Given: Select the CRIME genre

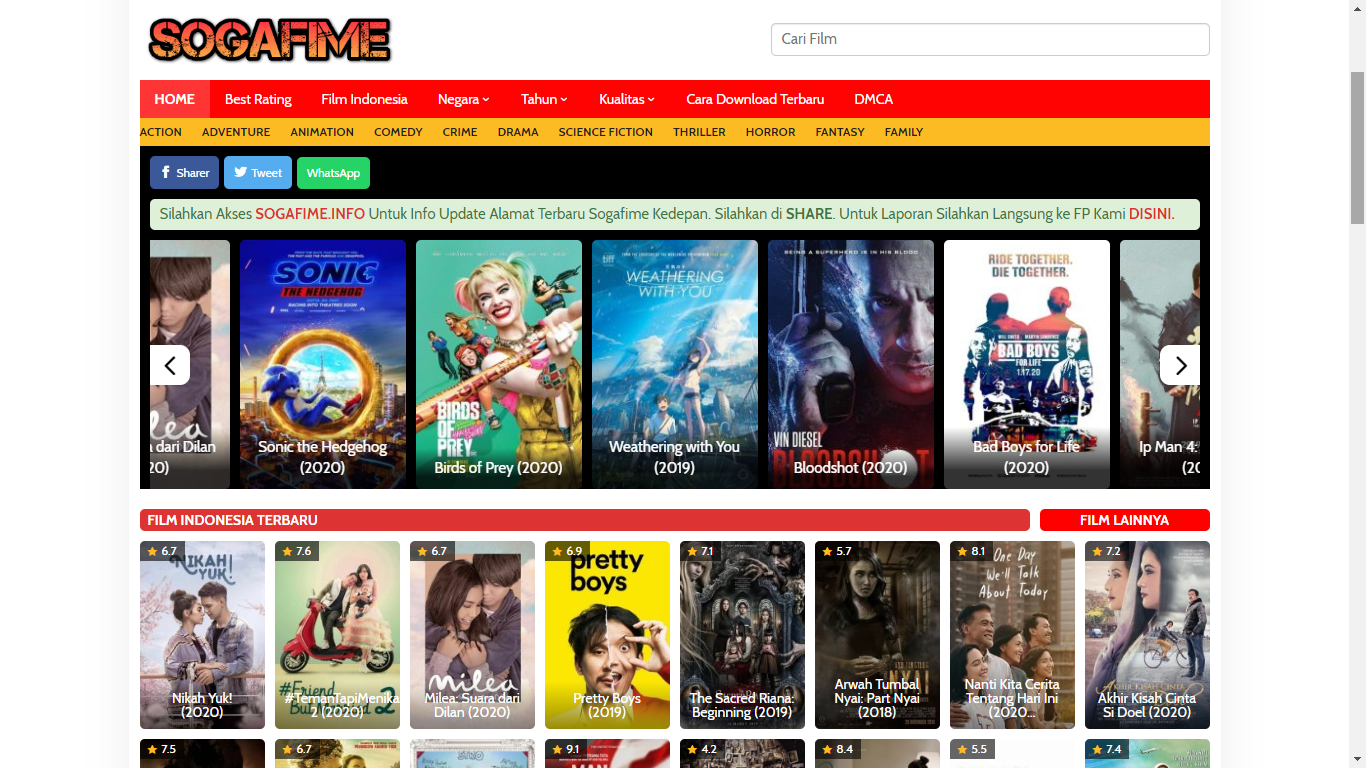Looking at the screenshot, I should [x=460, y=132].
